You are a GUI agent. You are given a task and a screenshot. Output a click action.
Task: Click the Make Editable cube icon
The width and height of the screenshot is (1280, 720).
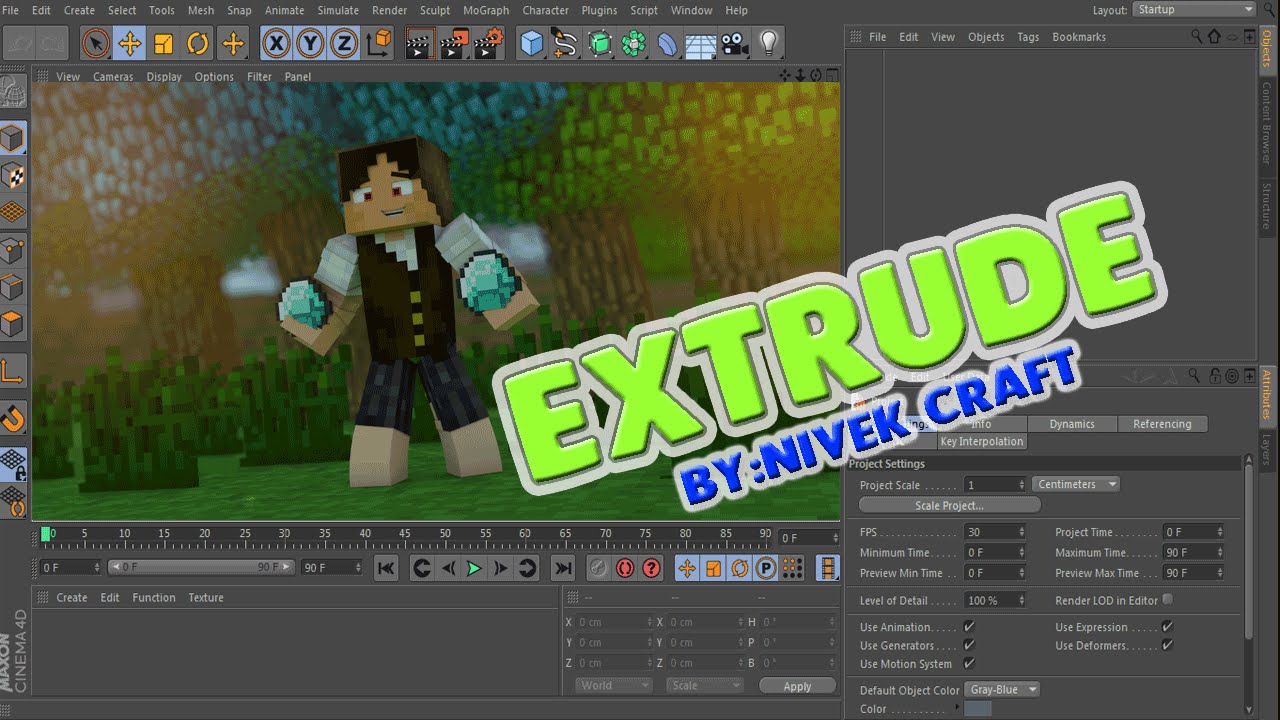point(13,137)
